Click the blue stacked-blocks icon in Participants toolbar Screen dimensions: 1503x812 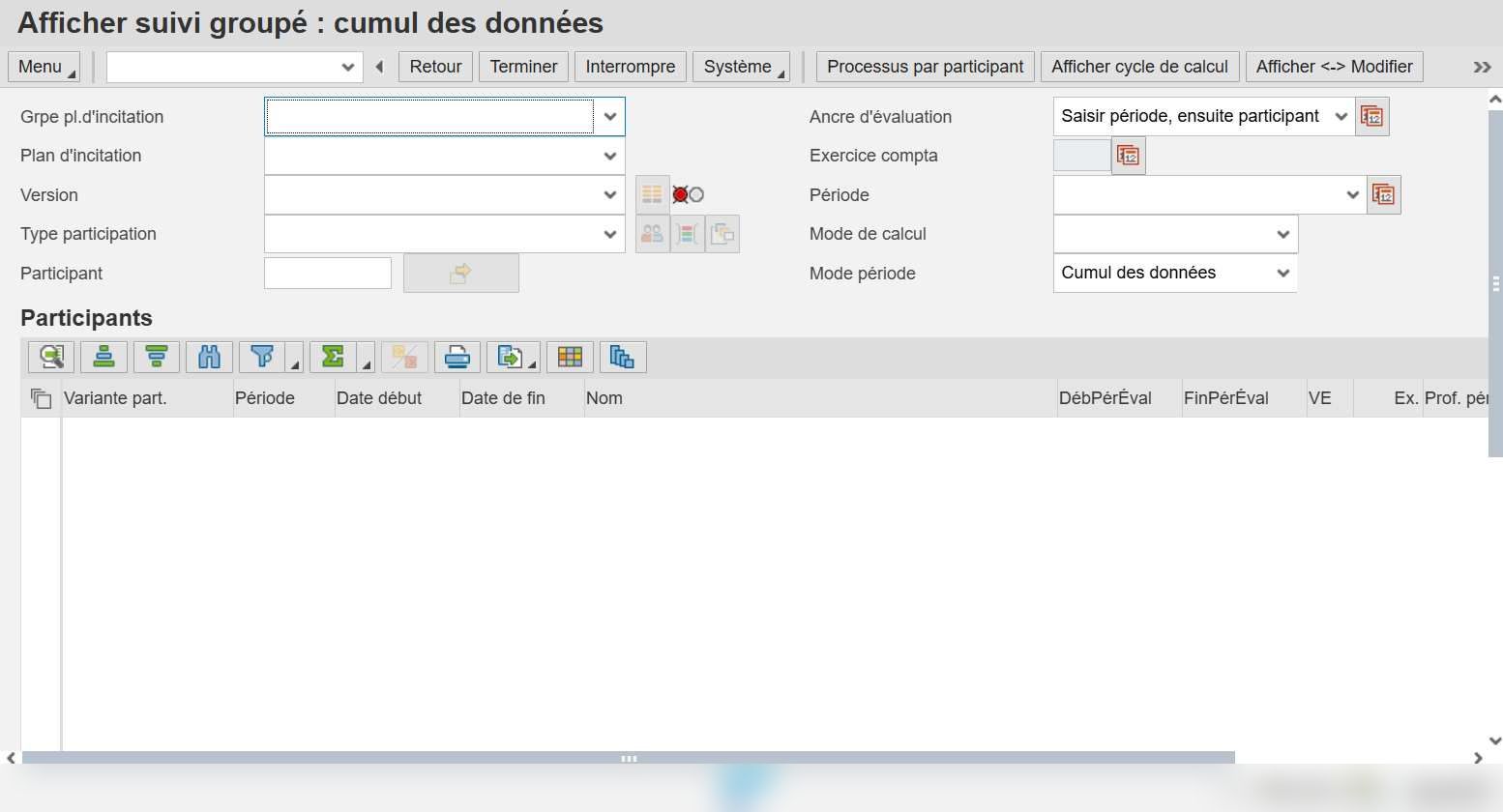click(x=623, y=358)
